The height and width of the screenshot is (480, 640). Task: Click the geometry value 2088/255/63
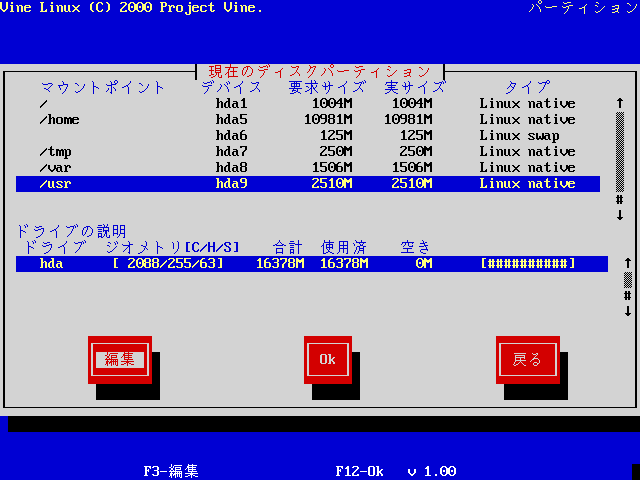168,264
